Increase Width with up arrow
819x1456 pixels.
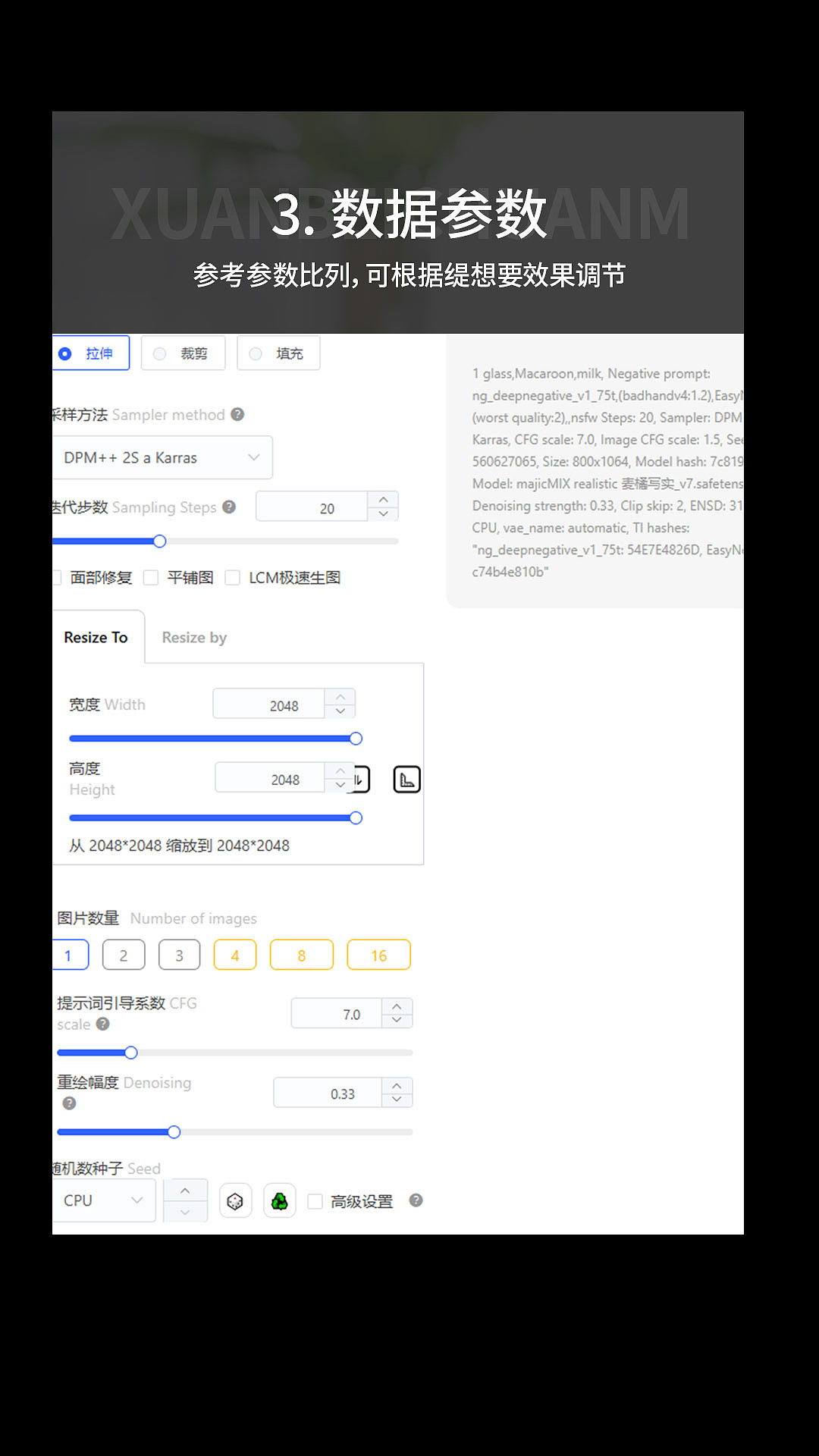(340, 697)
